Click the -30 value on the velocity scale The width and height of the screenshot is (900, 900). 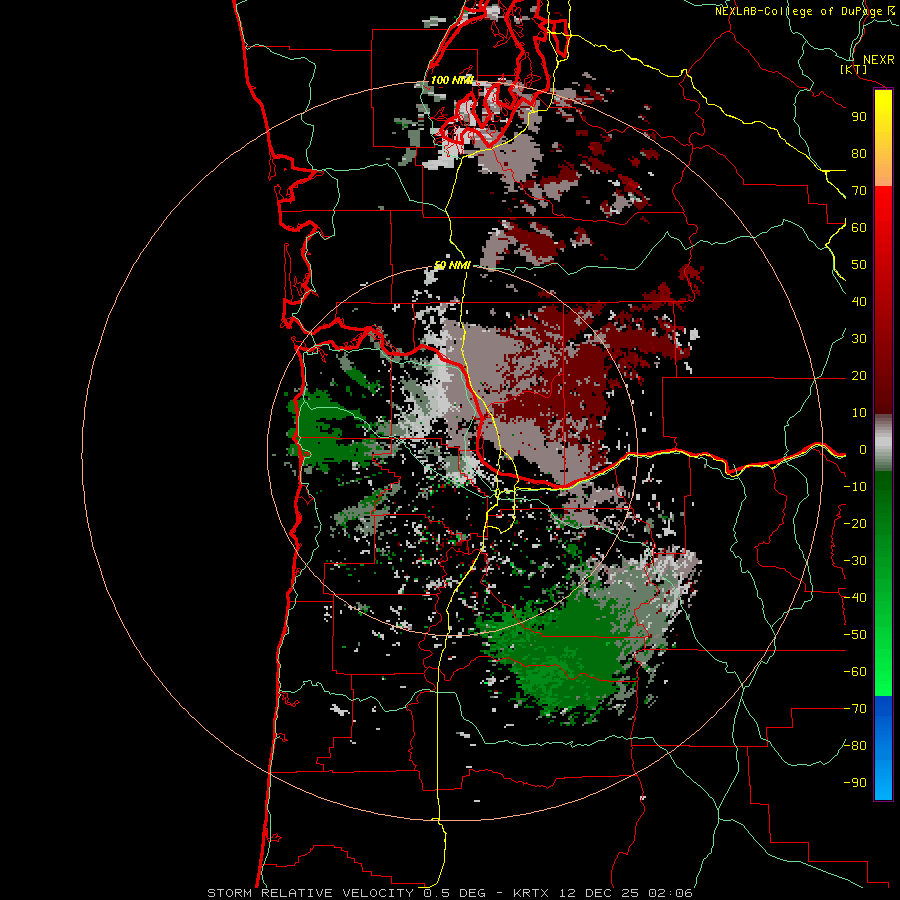tap(855, 561)
